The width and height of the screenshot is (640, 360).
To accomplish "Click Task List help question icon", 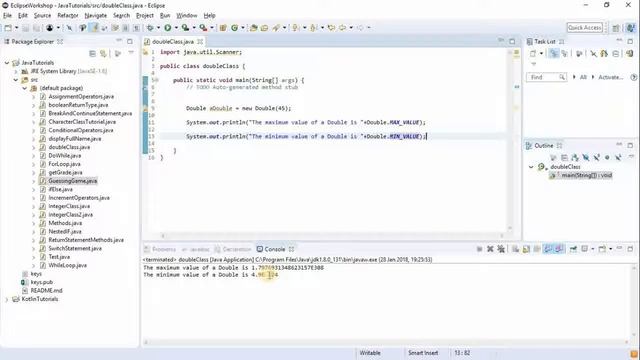I will pyautogui.click(x=633, y=77).
